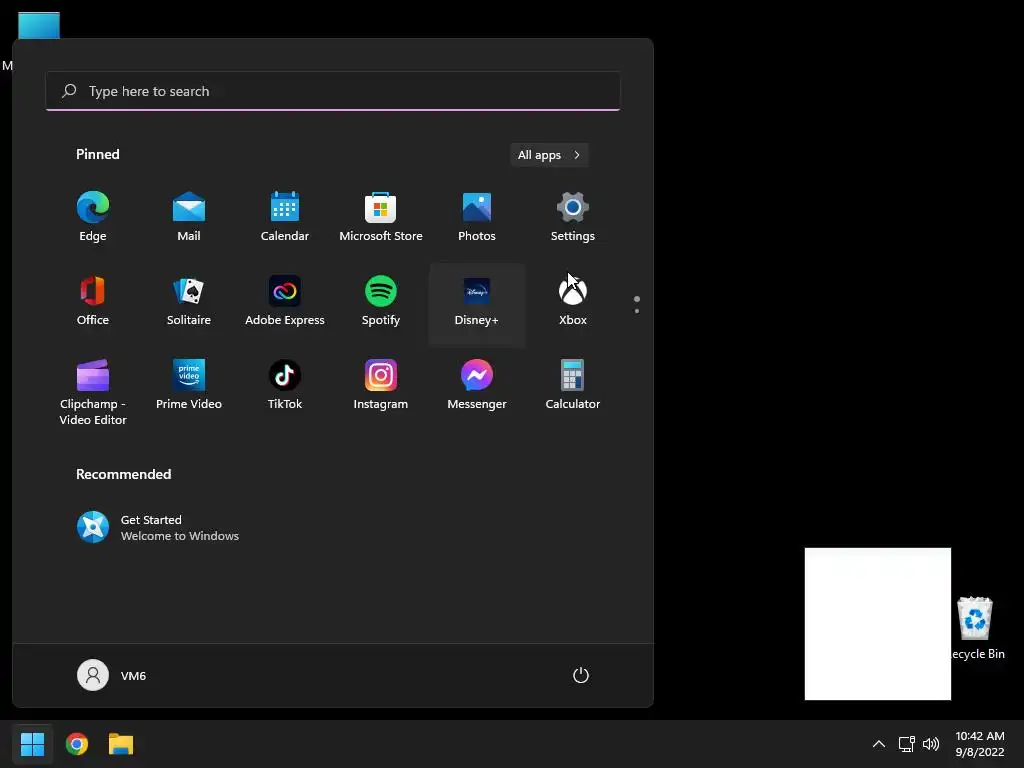Show hidden system tray icons
This screenshot has height=768, width=1024.
click(879, 744)
